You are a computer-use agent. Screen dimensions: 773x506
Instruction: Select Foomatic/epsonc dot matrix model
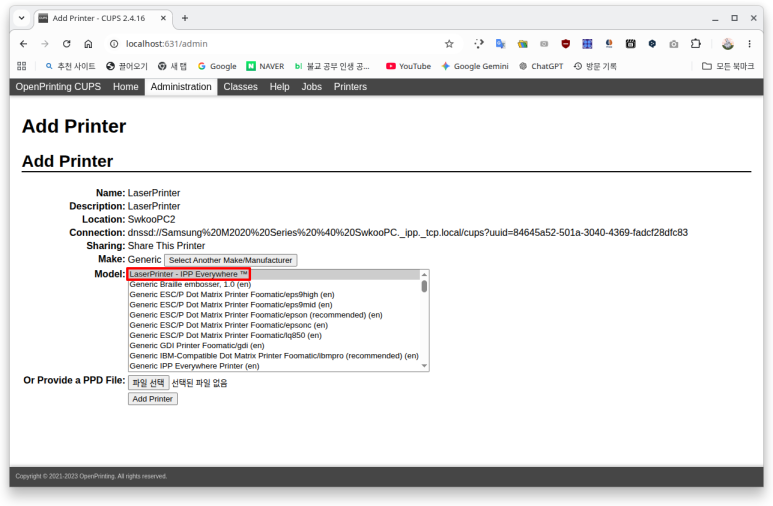274,325
